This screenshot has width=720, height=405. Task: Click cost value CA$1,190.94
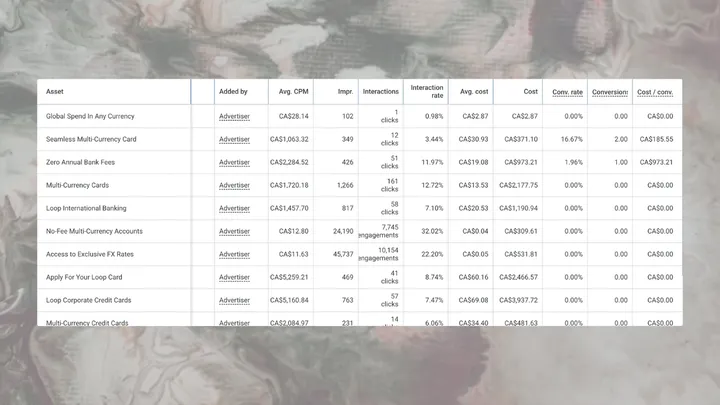[x=518, y=208]
